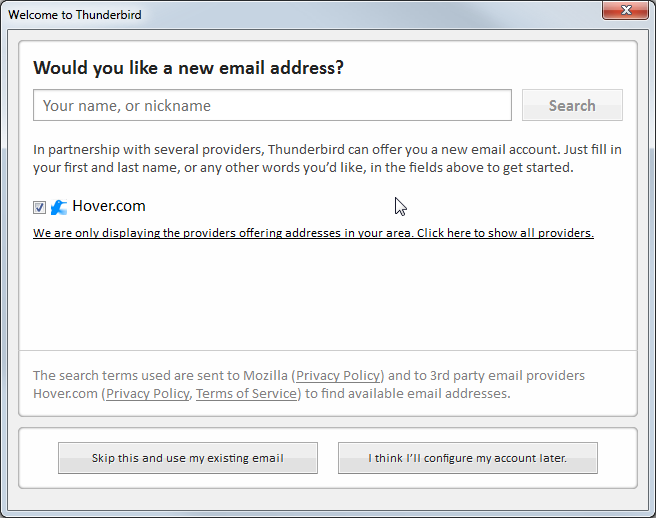Focus the name or nickname field
656x518 pixels.
pyautogui.click(x=272, y=105)
